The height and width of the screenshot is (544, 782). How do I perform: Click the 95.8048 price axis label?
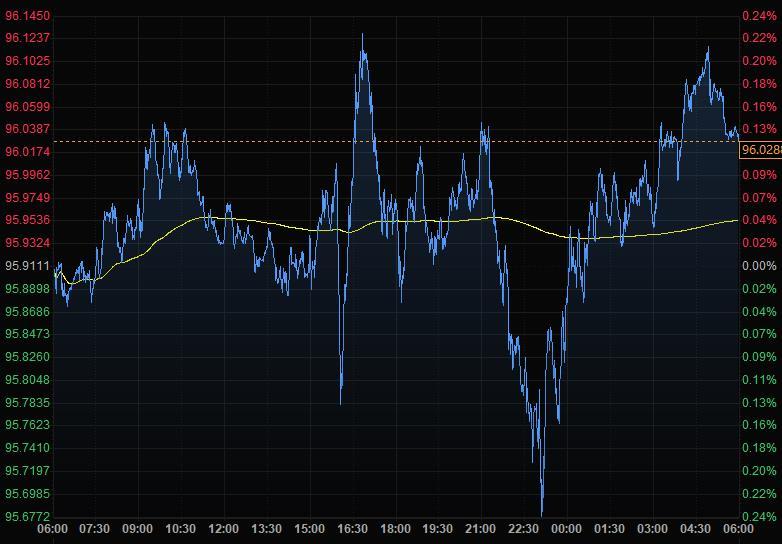pos(28,380)
